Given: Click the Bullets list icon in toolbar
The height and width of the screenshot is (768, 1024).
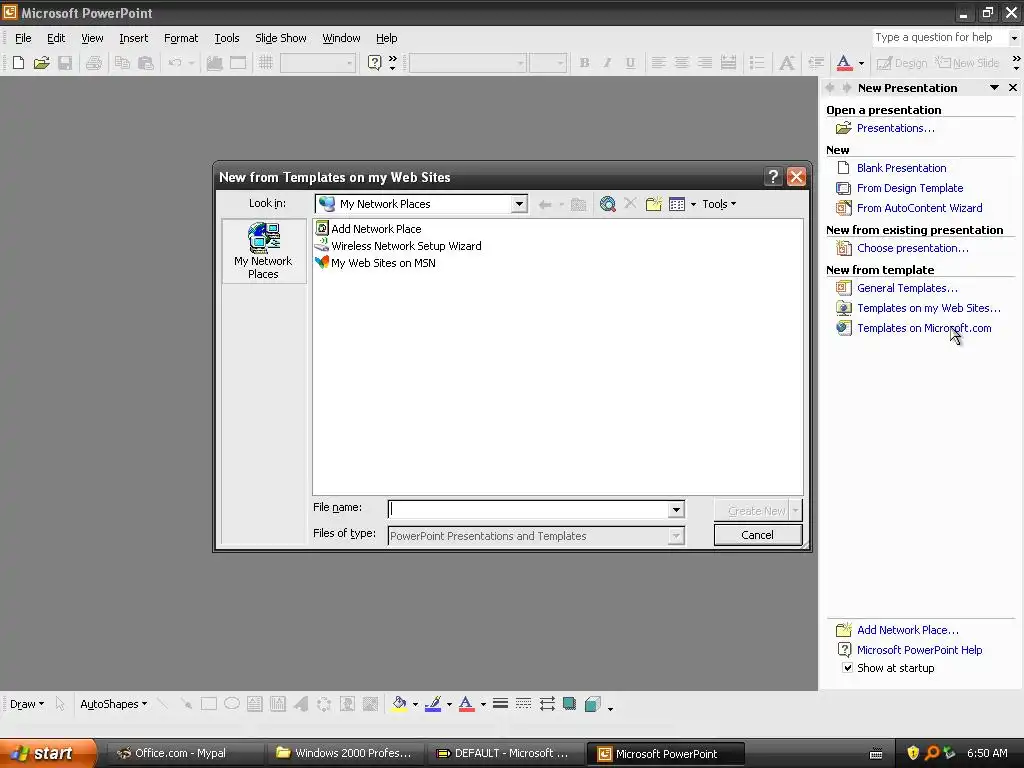Looking at the screenshot, I should [757, 63].
